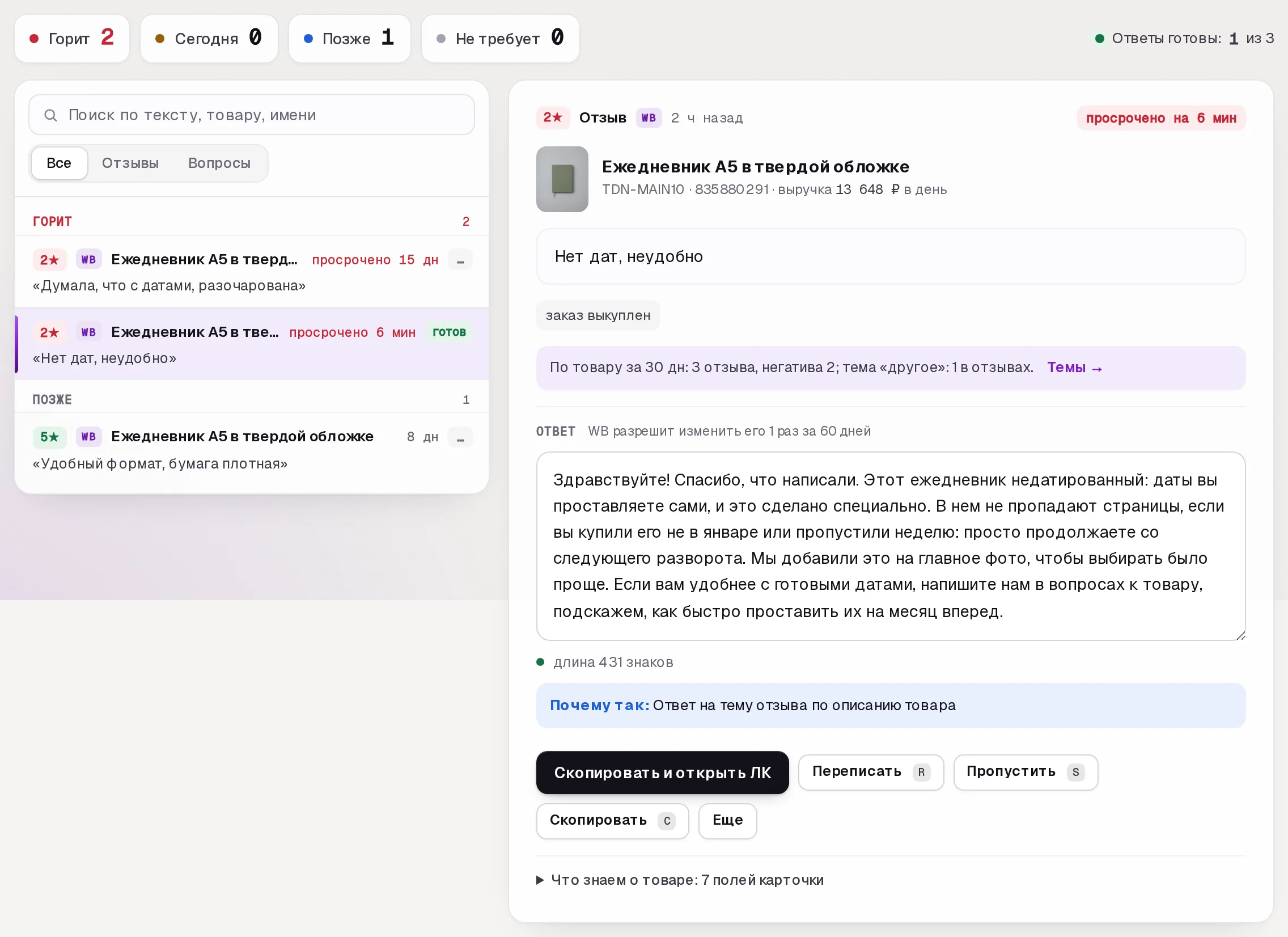Switch to the Отзывы tab
This screenshot has height=937, width=1288.
[x=130, y=163]
